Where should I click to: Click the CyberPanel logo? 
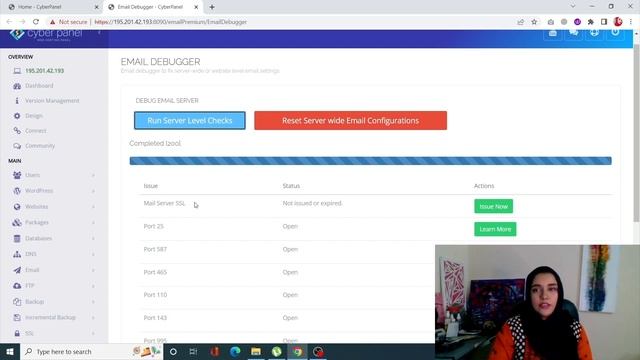(x=46, y=34)
